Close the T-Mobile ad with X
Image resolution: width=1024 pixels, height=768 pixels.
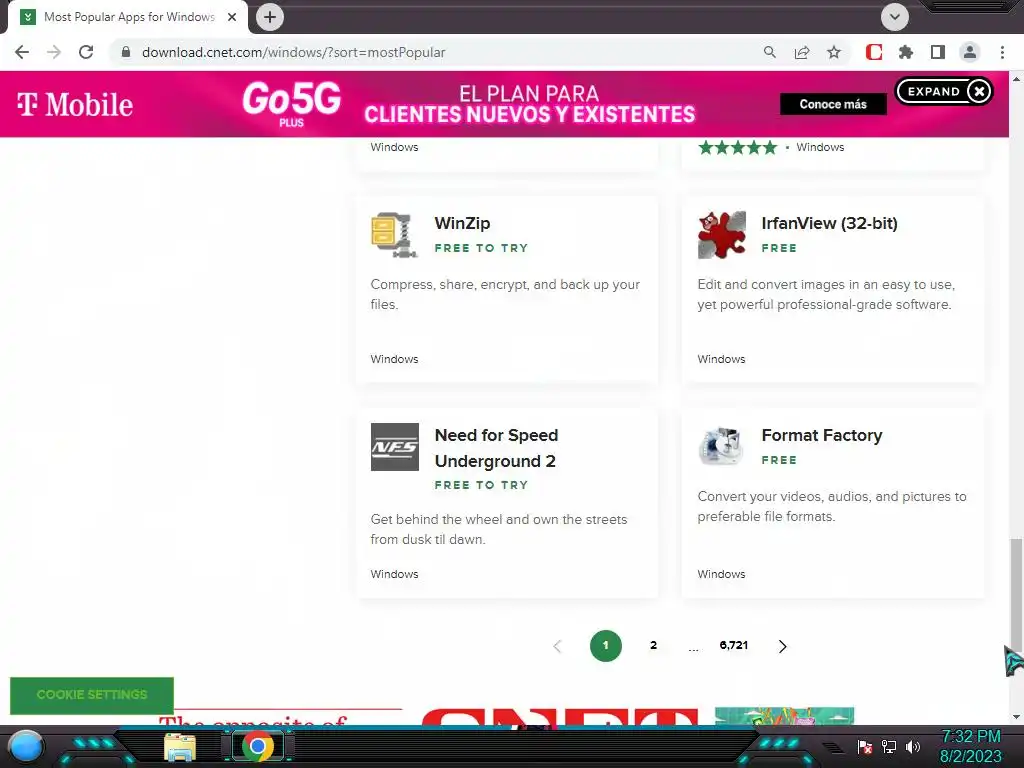(979, 91)
